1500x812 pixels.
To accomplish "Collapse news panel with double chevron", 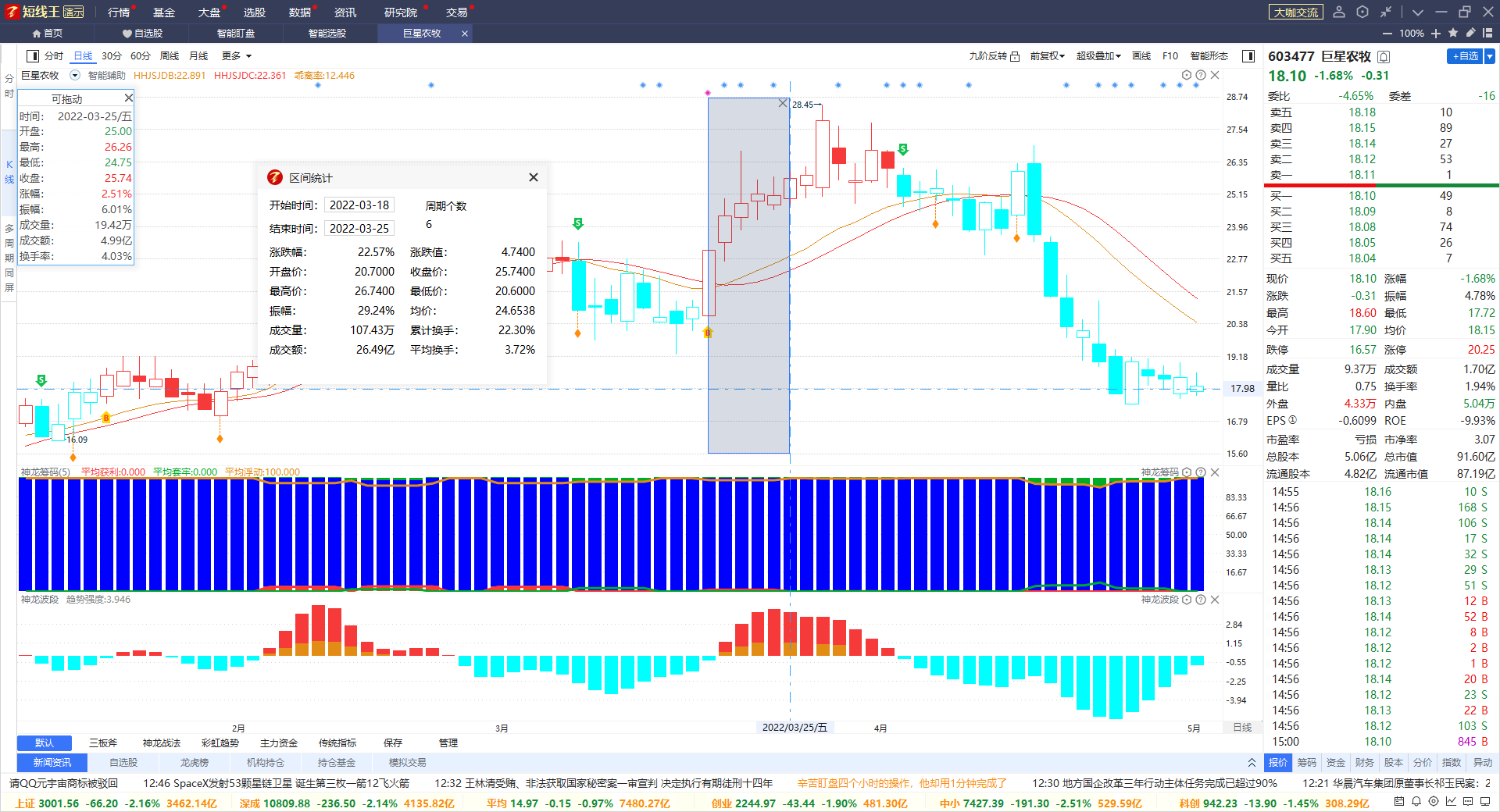I will pyautogui.click(x=1252, y=763).
